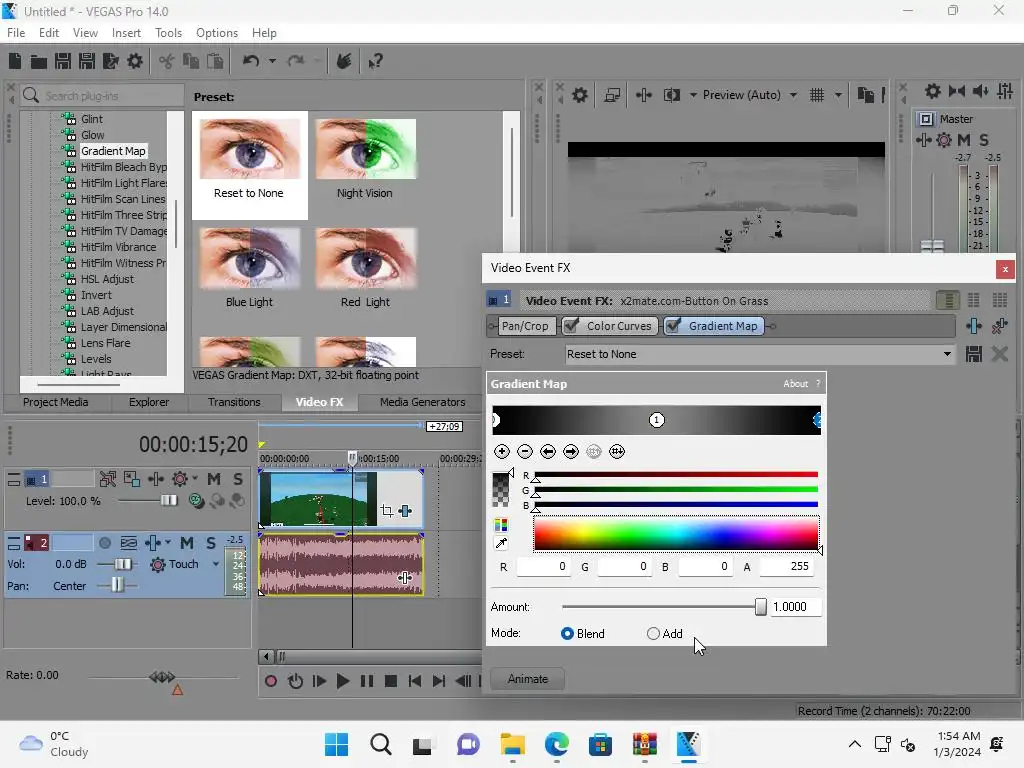Switch to the Media Generators tab
The image size is (1024, 768).
[x=423, y=402]
